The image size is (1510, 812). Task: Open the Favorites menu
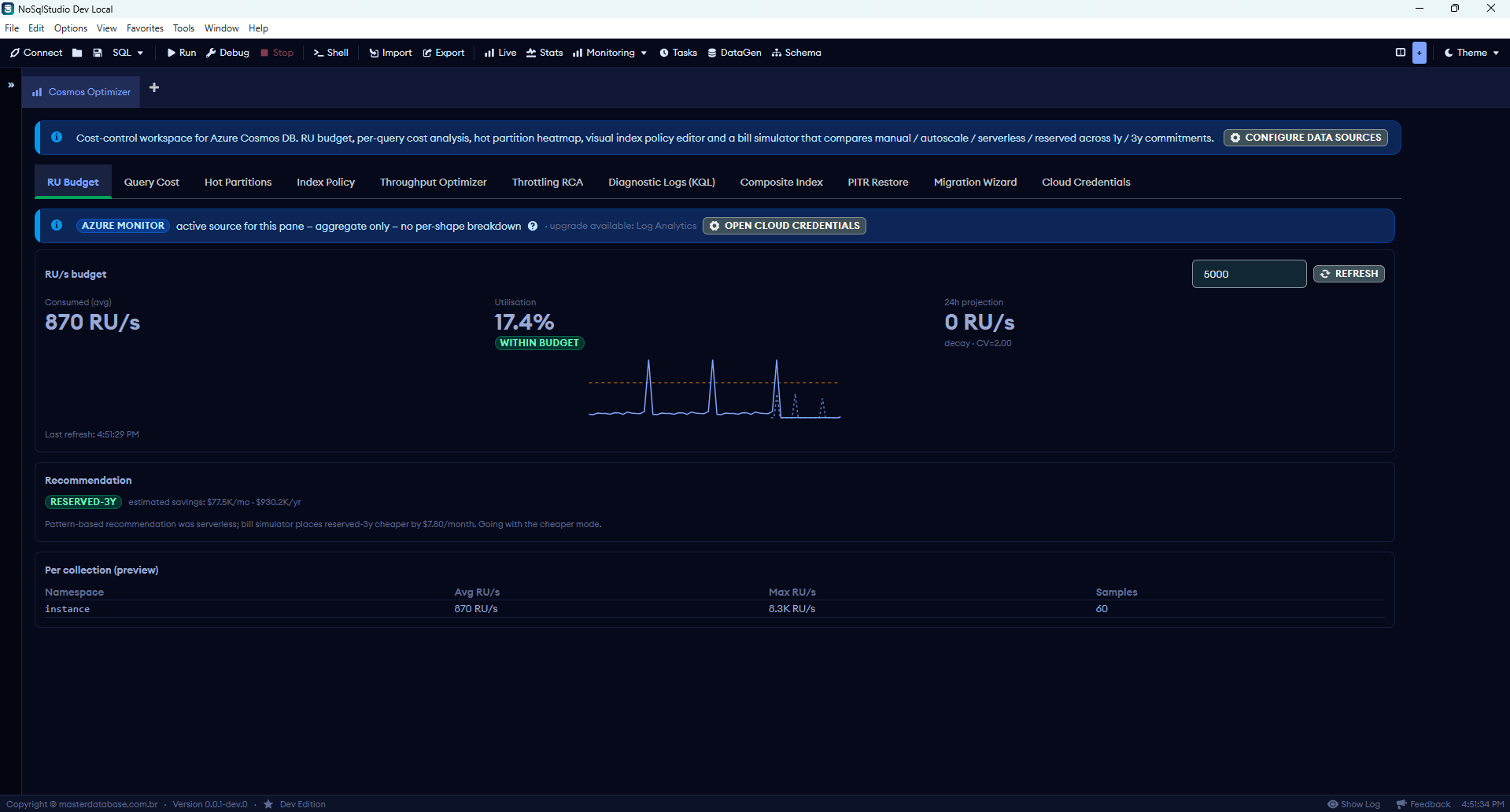tap(146, 28)
